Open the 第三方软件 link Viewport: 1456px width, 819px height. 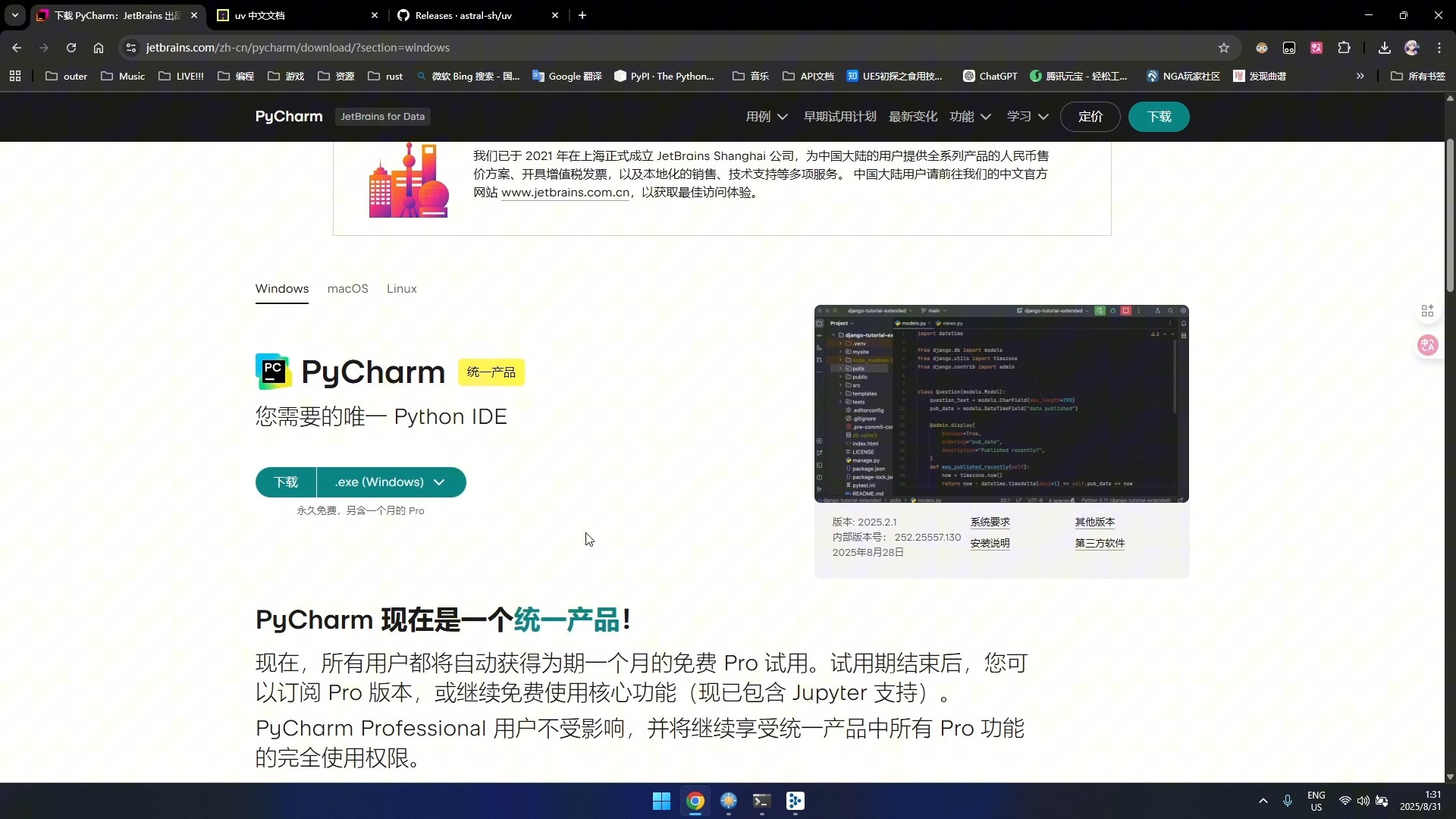tap(1100, 543)
